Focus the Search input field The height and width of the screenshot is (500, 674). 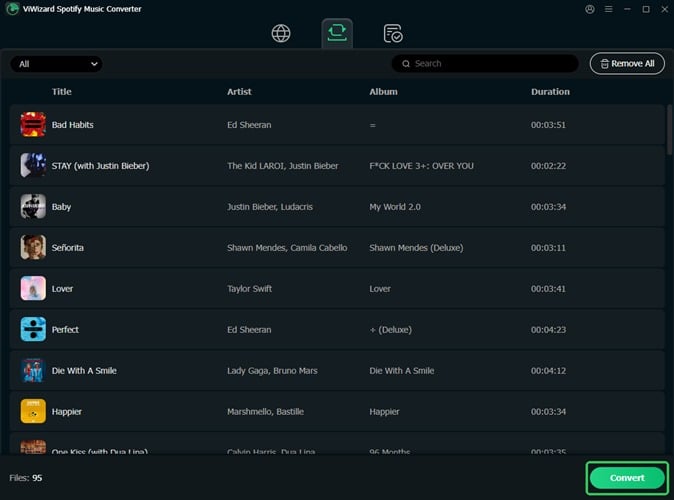click(490, 64)
